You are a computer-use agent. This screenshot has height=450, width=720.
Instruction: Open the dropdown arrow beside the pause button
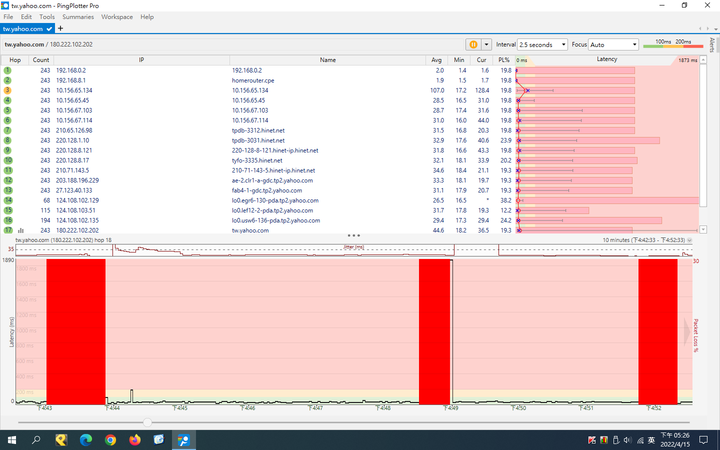pyautogui.click(x=486, y=45)
